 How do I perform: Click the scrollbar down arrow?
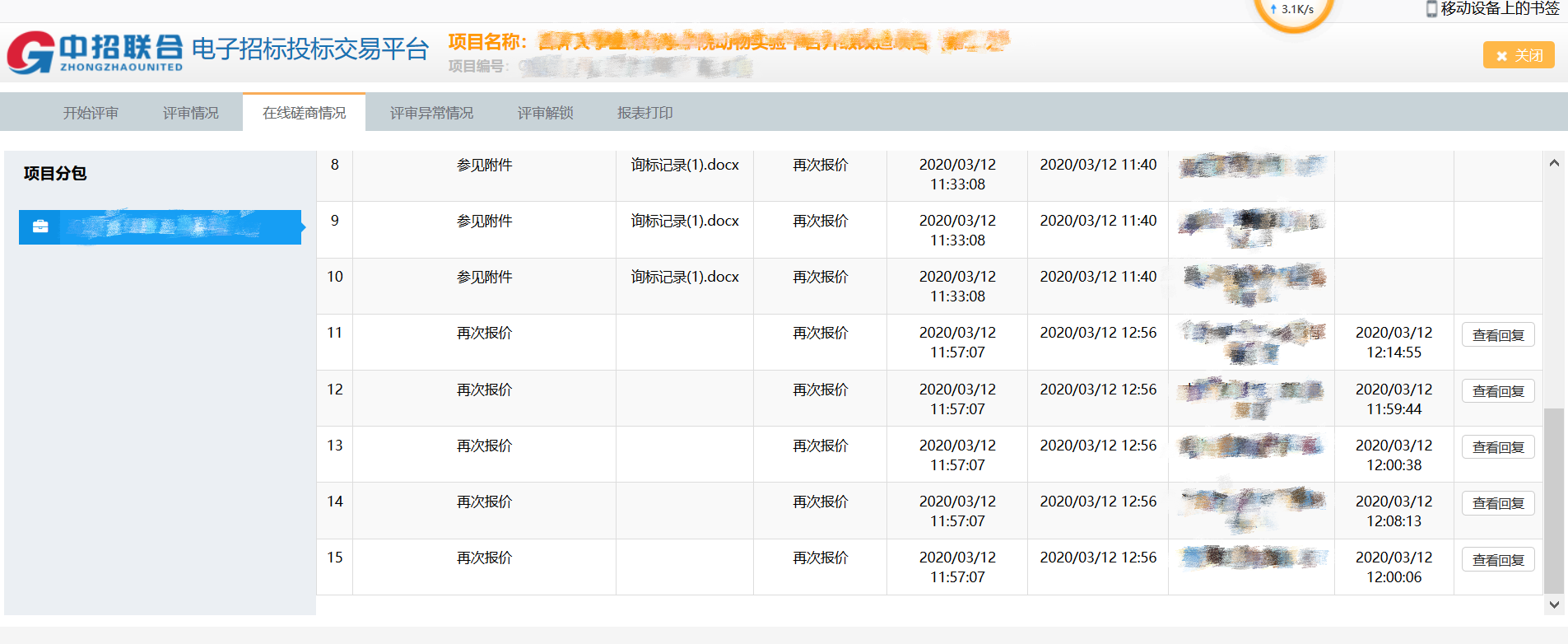[1554, 604]
